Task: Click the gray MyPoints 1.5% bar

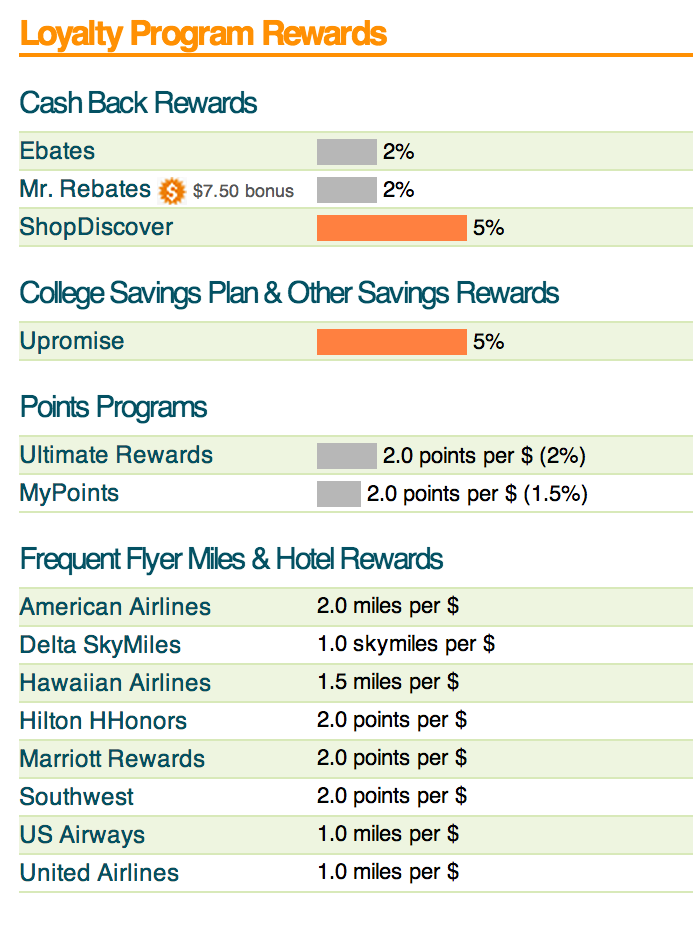Action: 339,494
